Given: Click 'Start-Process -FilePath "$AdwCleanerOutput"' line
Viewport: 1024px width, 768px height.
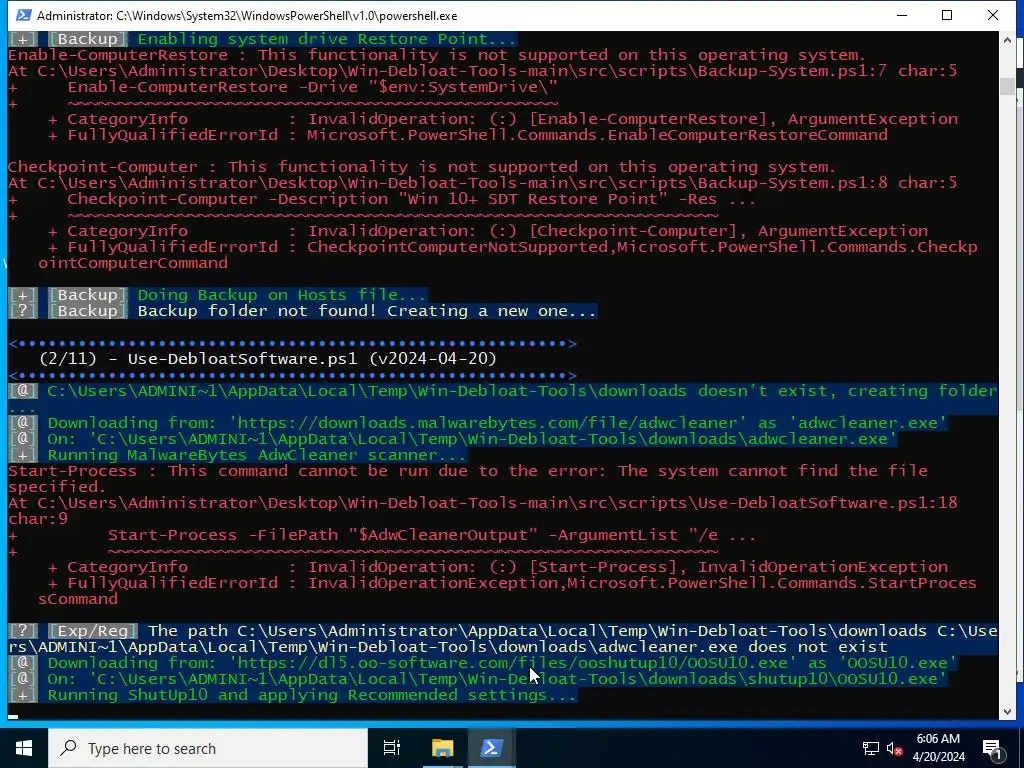Looking at the screenshot, I should [432, 535].
